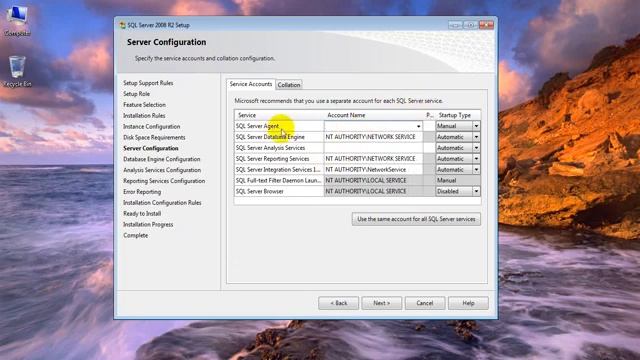Click the SQL Server Setup title bar icon
This screenshot has height=360, width=640.
click(x=122, y=25)
